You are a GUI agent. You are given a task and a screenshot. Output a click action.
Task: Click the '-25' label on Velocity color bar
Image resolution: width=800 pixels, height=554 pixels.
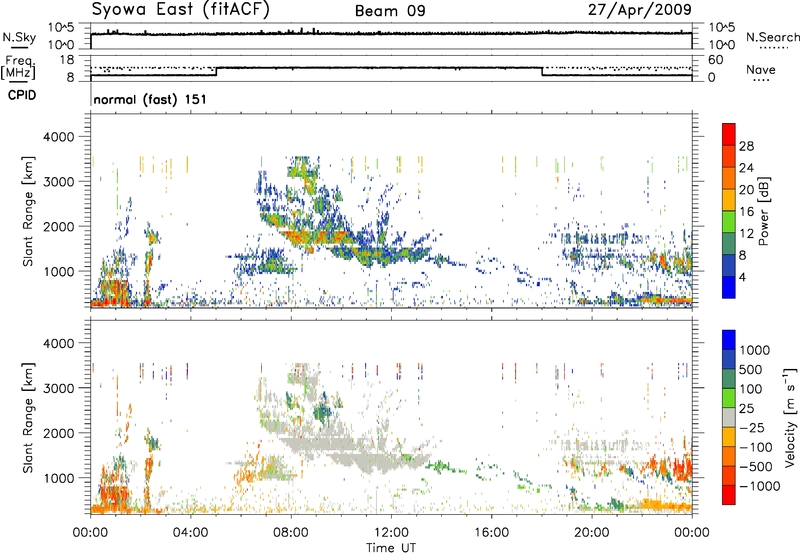click(x=753, y=428)
